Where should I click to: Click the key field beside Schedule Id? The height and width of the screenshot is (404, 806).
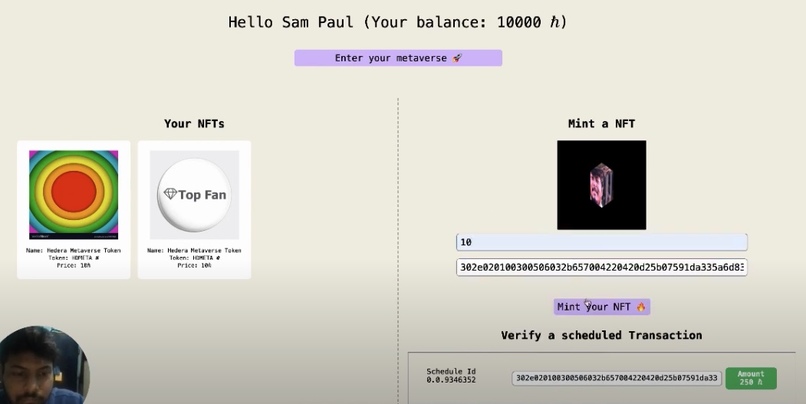pos(616,378)
